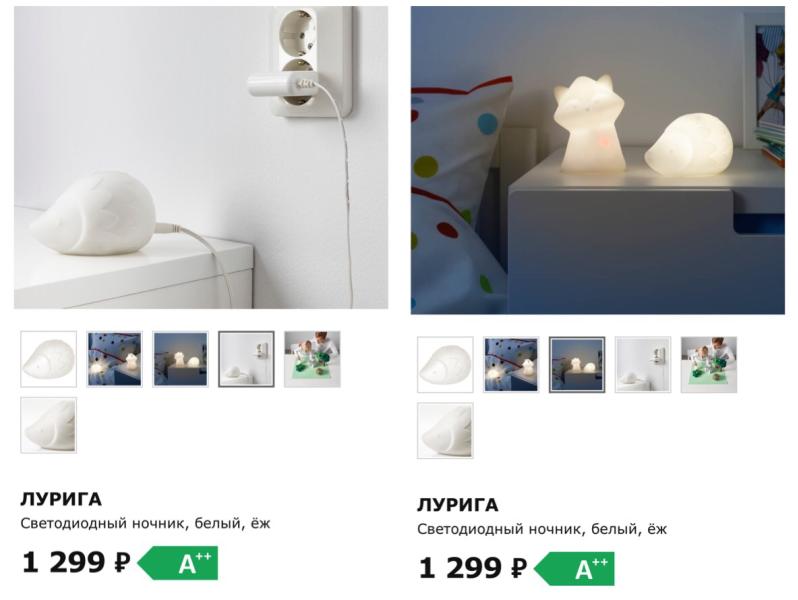Click the right A++ energy label badge
The image size is (798, 600).
(x=574, y=568)
